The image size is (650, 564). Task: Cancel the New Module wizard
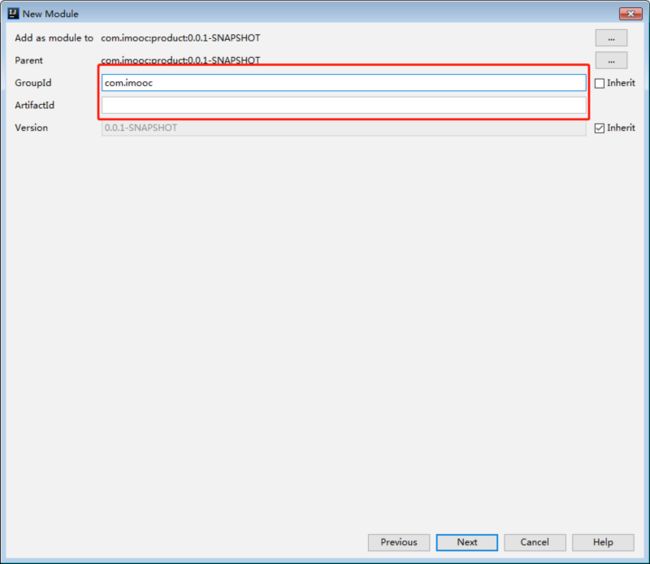coord(535,542)
